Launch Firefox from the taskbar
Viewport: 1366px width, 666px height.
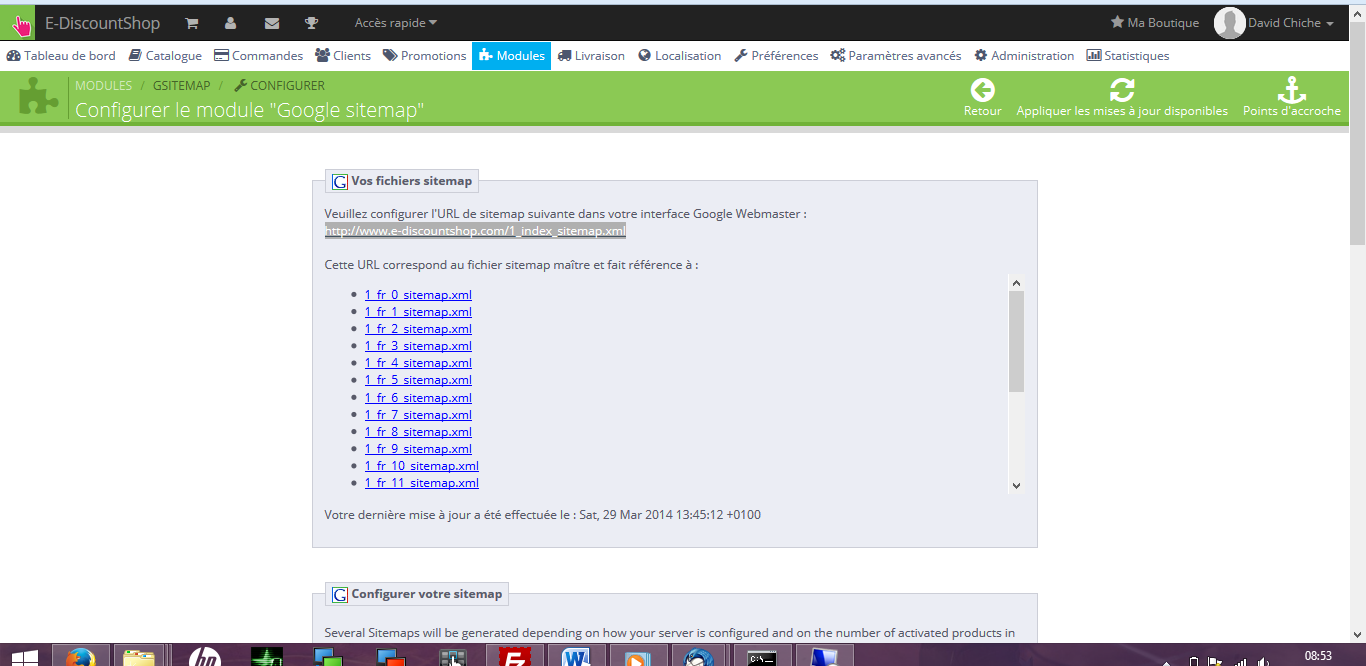point(80,657)
